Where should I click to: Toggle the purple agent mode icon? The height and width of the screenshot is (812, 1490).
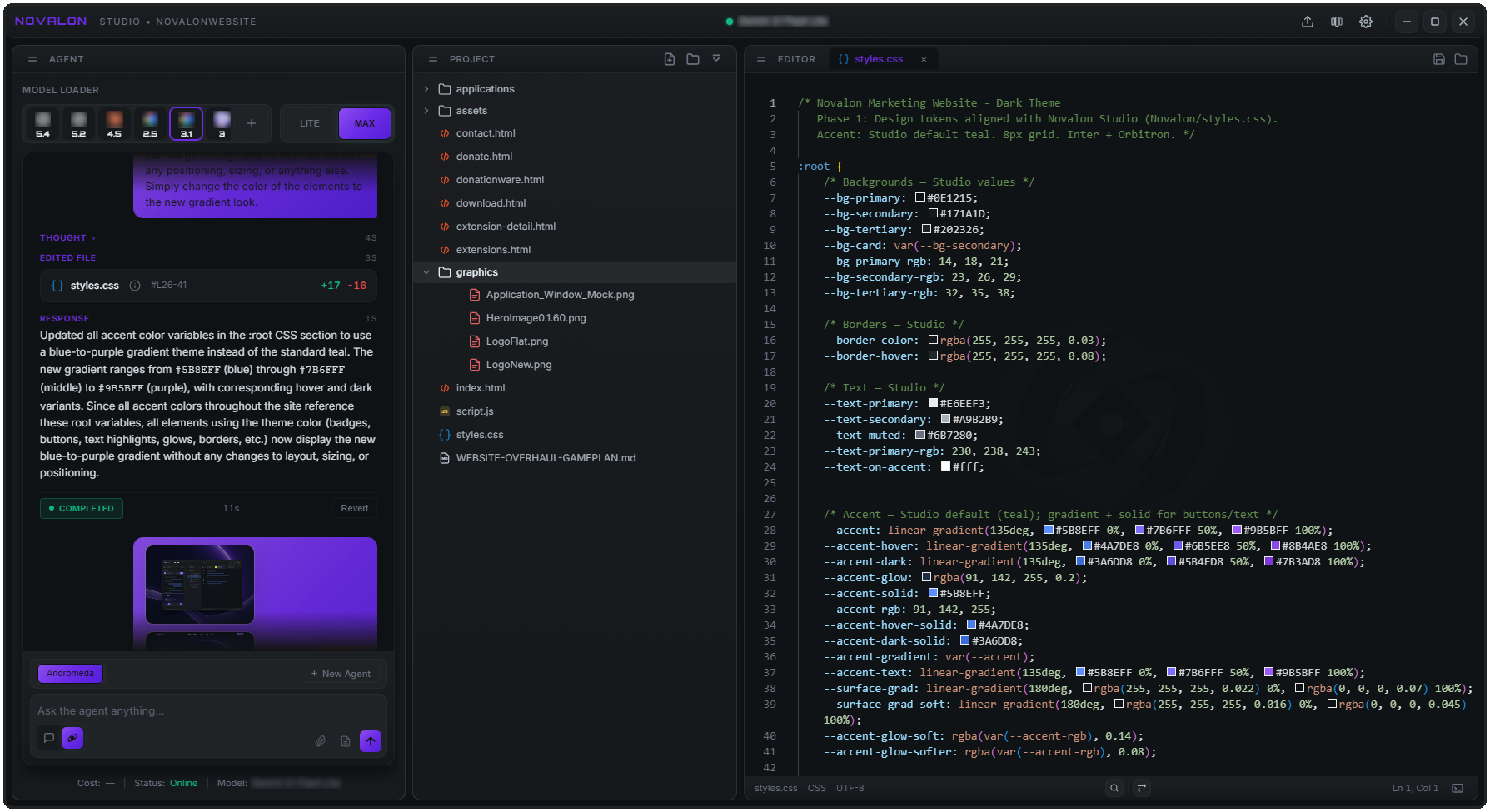click(72, 738)
